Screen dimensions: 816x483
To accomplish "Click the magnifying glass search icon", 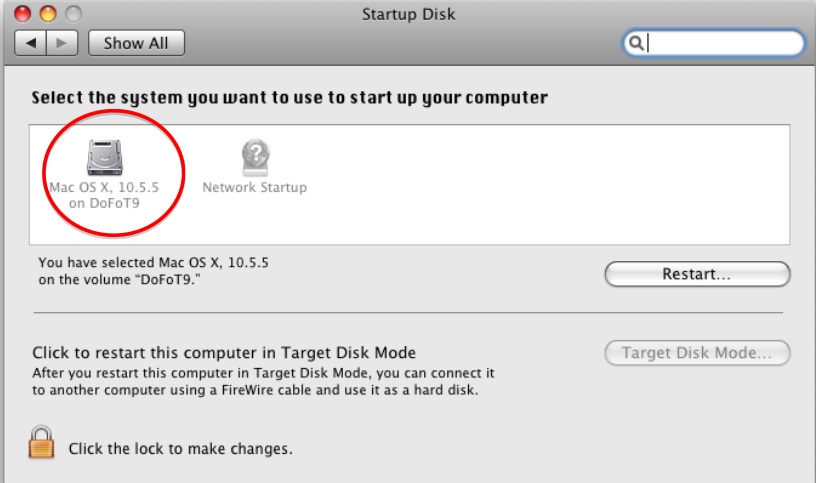I will [x=636, y=43].
